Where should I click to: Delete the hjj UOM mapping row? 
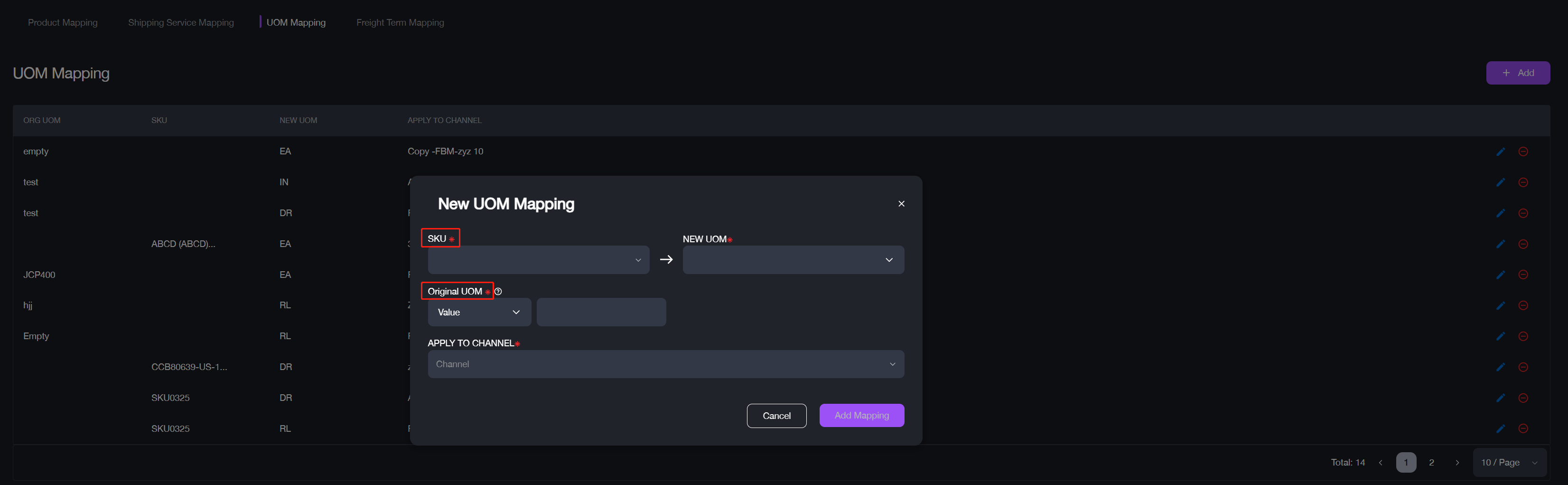[x=1523, y=305]
